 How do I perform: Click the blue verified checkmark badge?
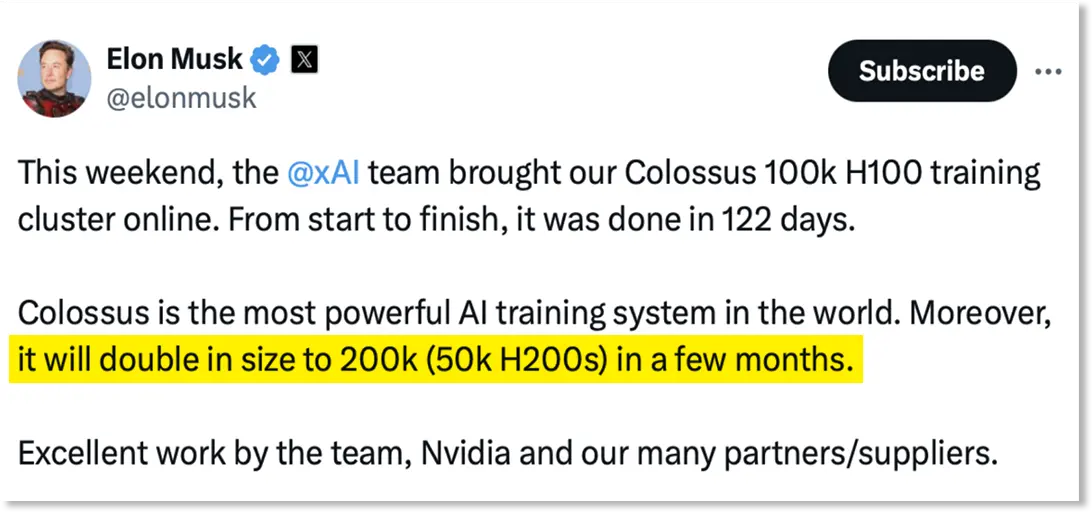(265, 60)
